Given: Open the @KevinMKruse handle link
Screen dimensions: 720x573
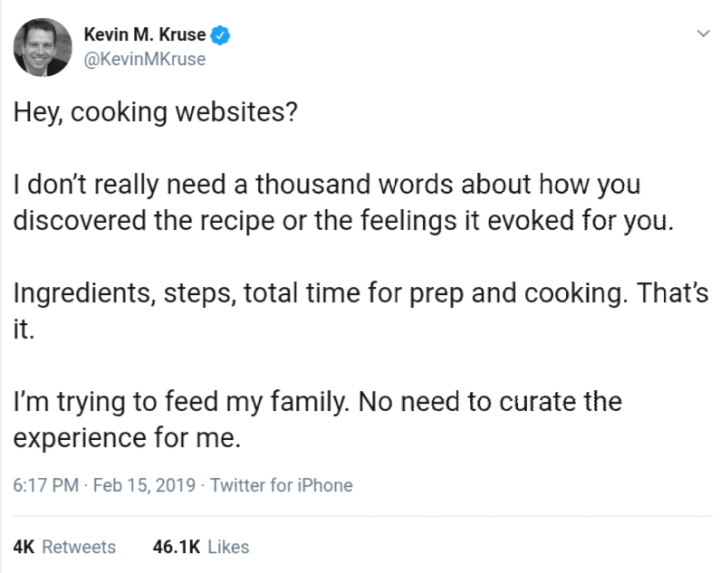Looking at the screenshot, I should tap(144, 59).
